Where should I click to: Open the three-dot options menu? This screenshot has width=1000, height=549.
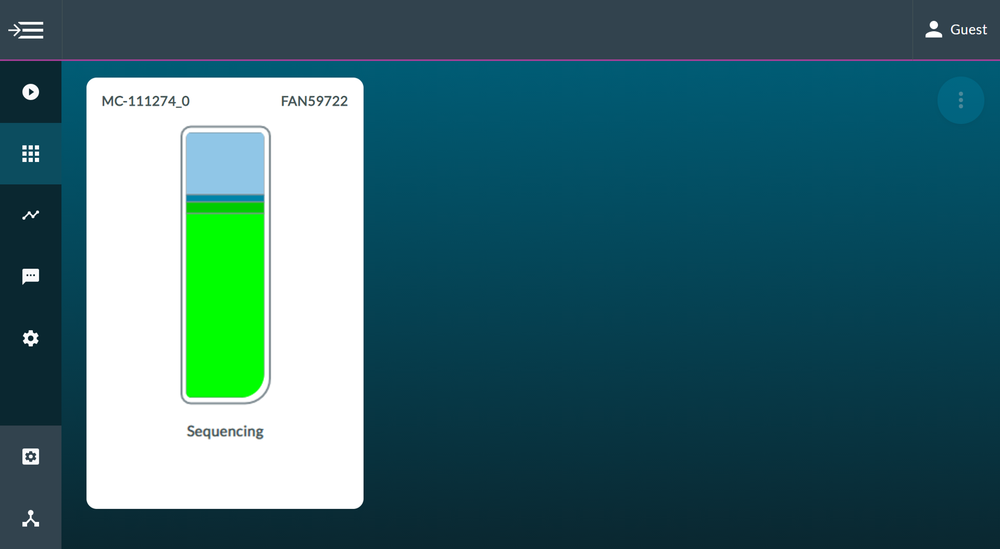point(960,100)
